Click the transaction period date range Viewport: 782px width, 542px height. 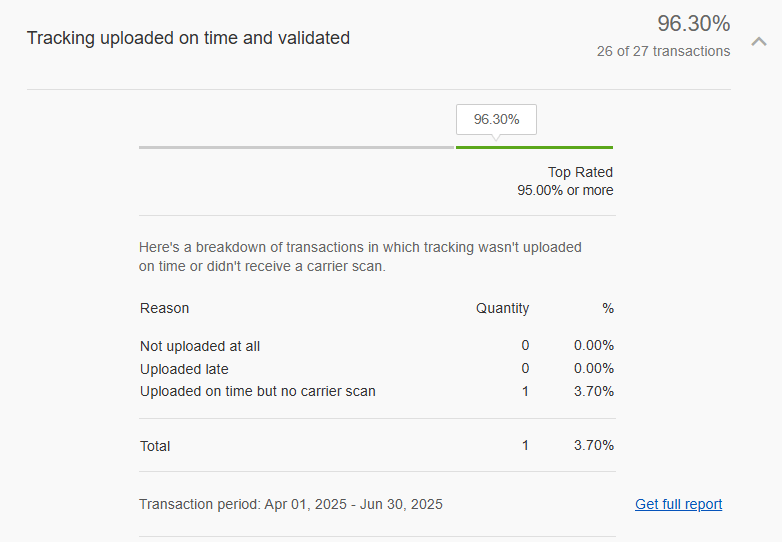[290, 504]
